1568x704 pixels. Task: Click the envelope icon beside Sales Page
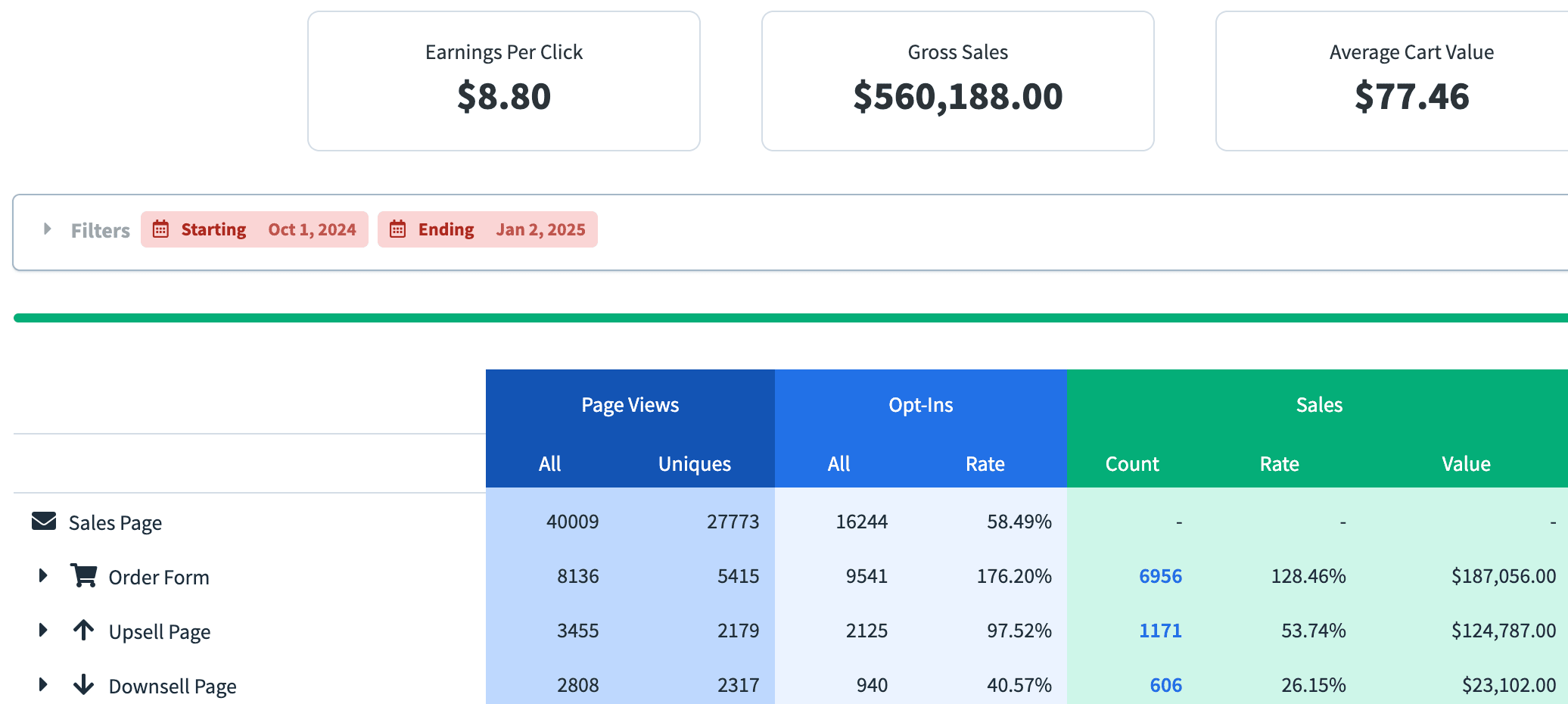pyautogui.click(x=44, y=522)
